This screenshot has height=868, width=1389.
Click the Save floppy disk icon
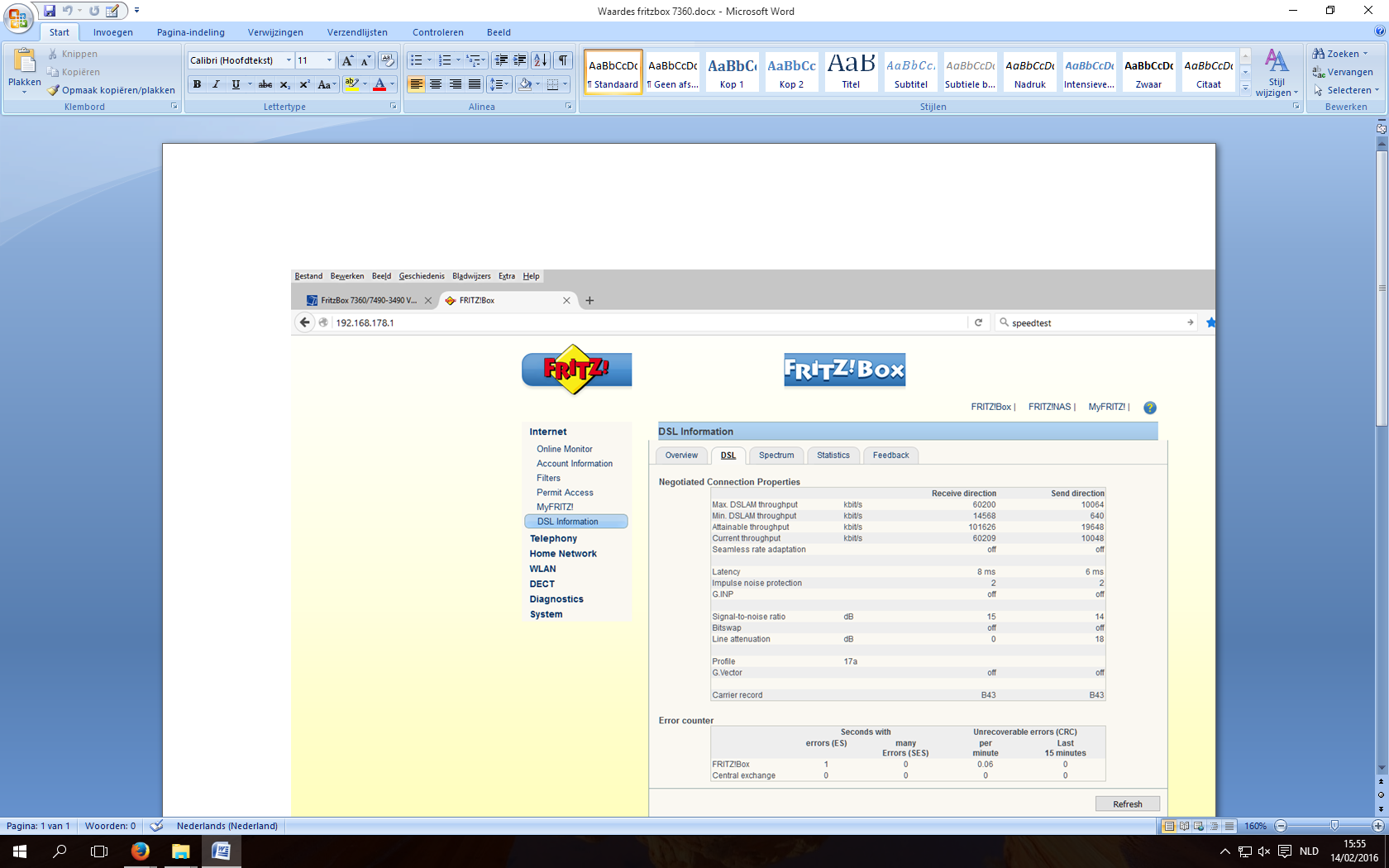pyautogui.click(x=50, y=11)
